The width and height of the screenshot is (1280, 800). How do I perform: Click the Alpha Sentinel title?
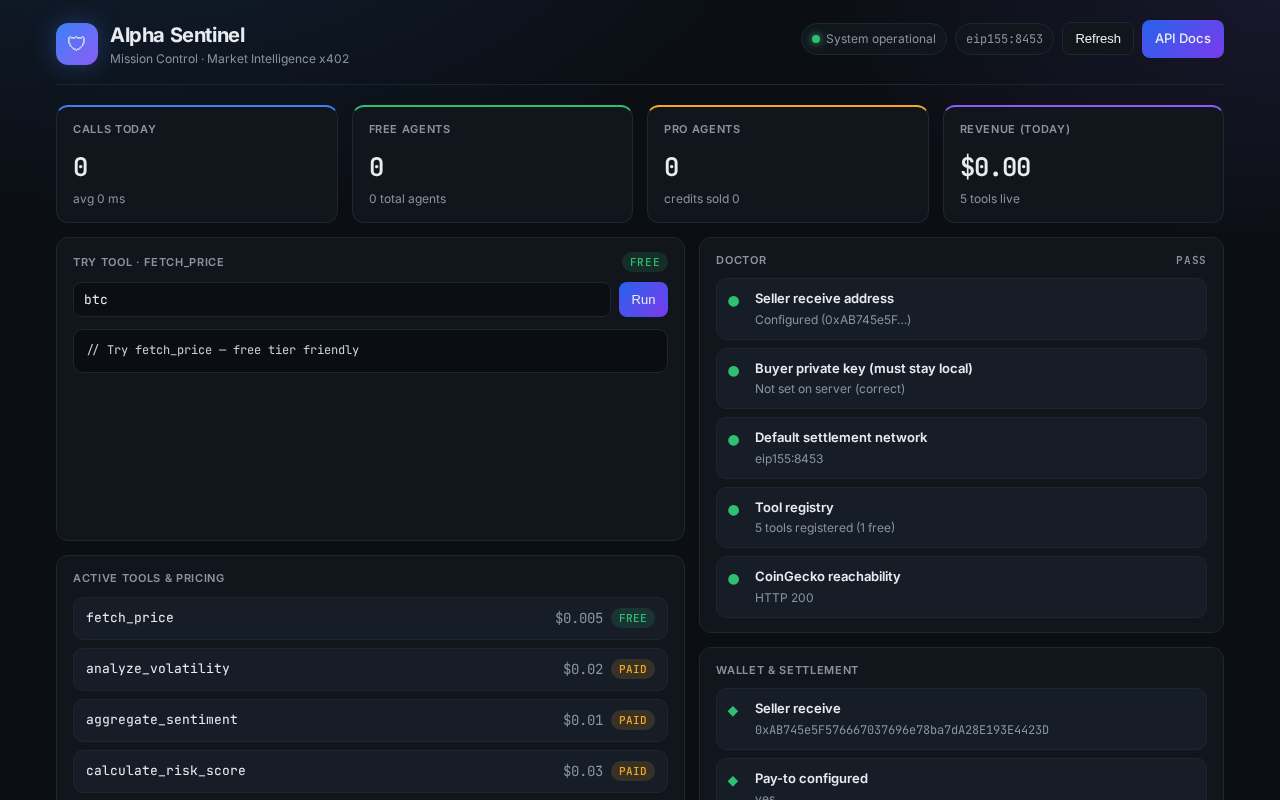(x=177, y=35)
